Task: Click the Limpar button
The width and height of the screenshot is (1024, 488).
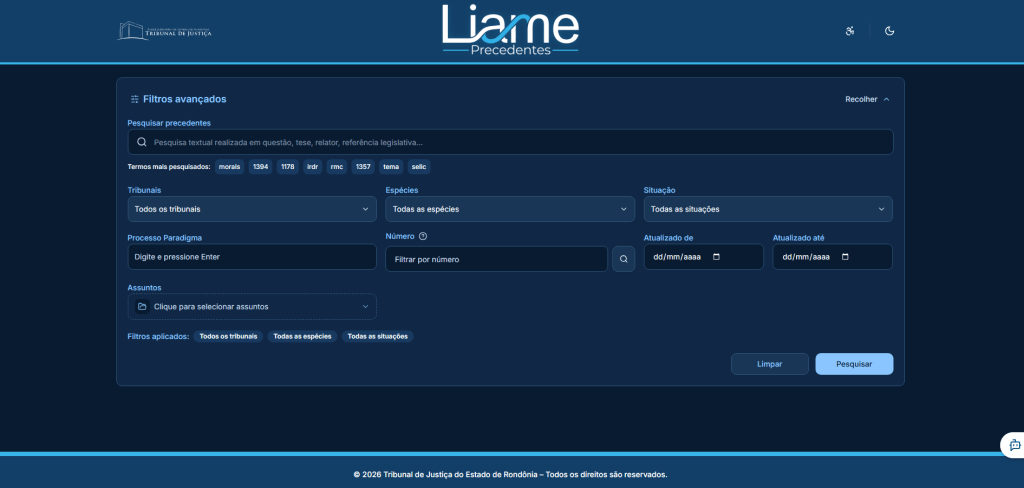Action: tap(769, 364)
